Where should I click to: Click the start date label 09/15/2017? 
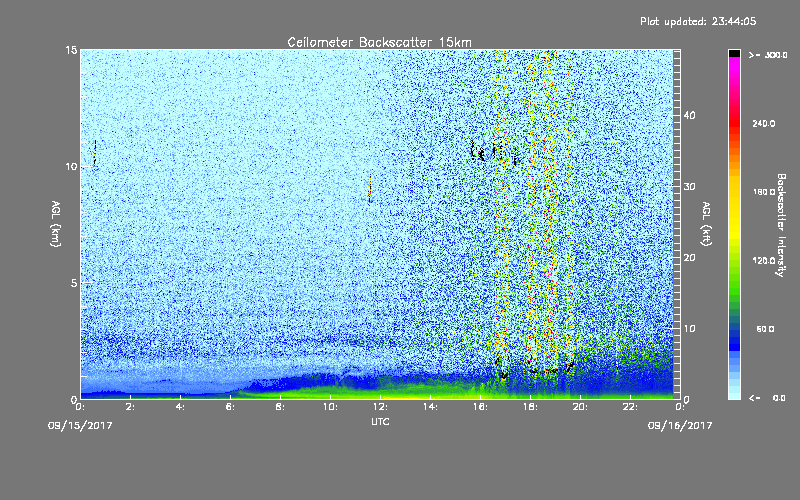(x=80, y=426)
